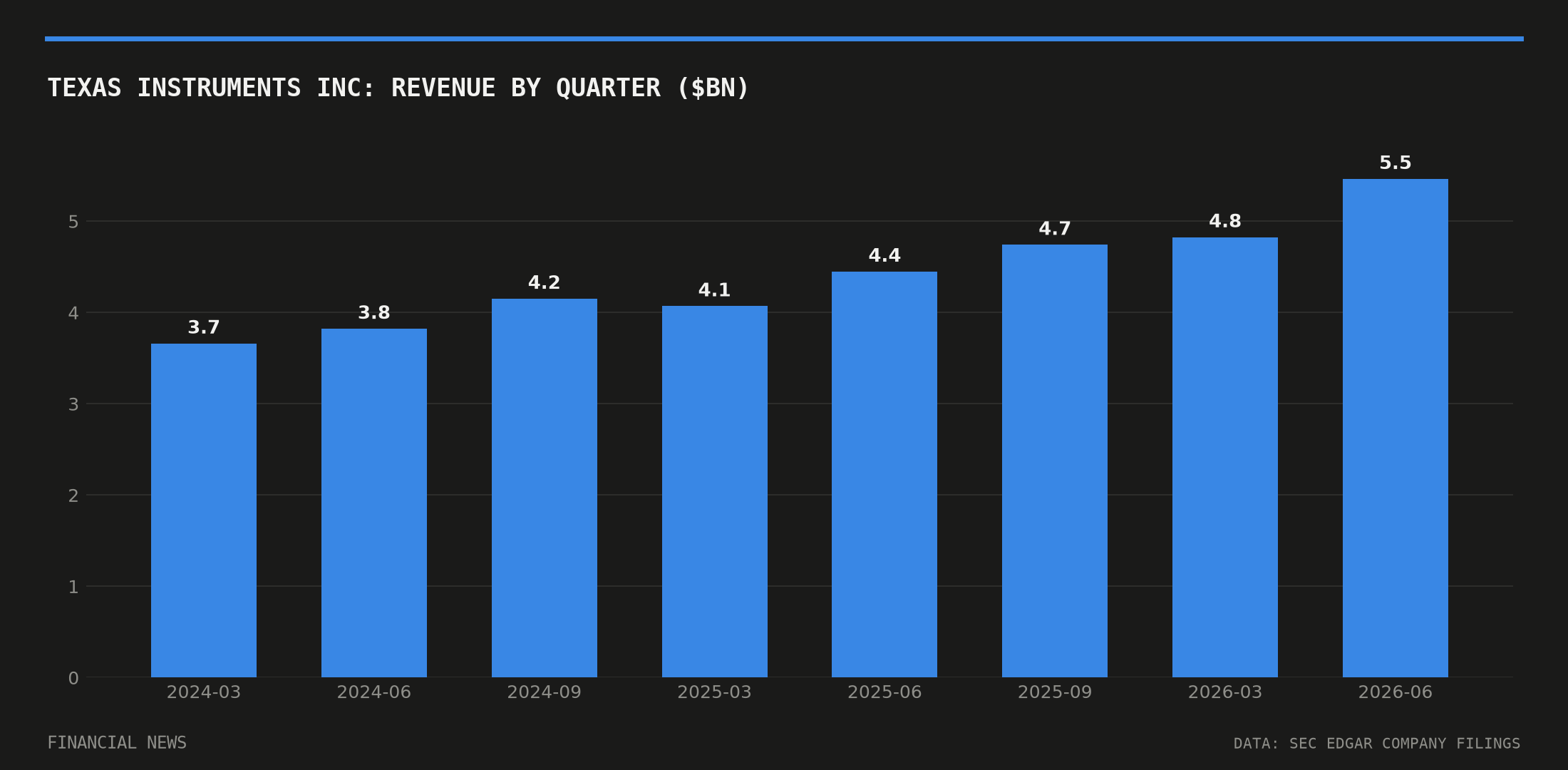1568x770 pixels.
Task: Click the 5.5 value label
Action: point(1396,163)
